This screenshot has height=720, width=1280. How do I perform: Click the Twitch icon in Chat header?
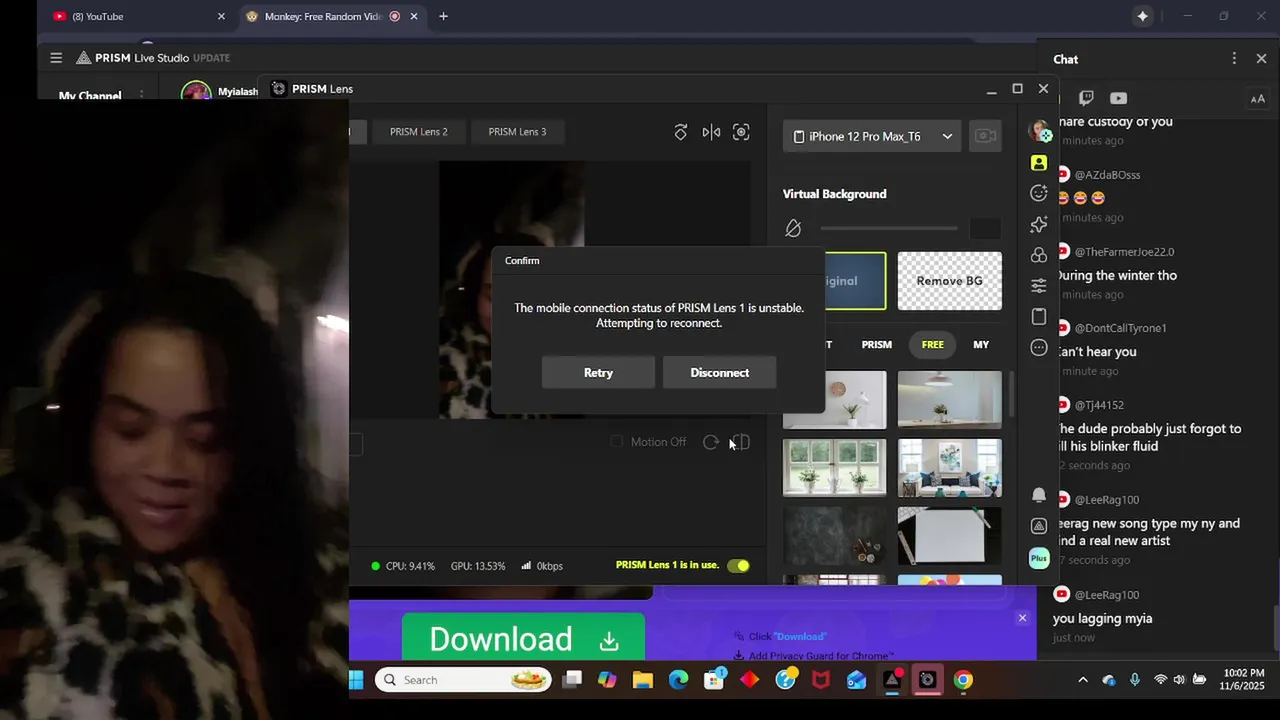pyautogui.click(x=1087, y=98)
